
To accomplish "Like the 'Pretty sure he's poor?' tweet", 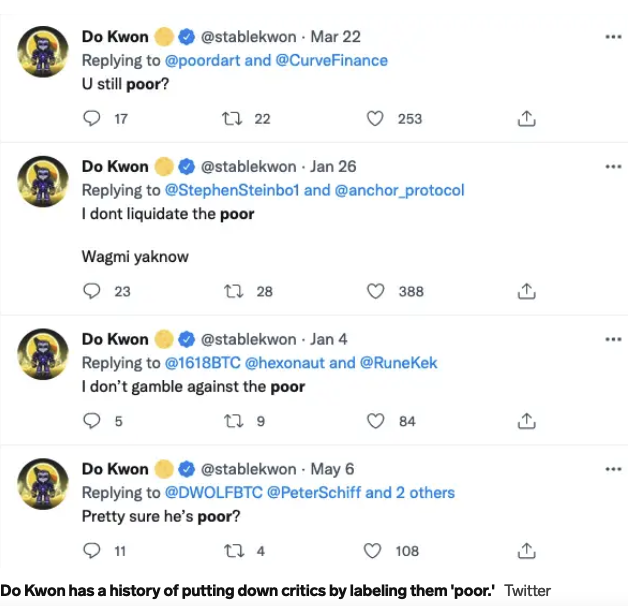I will pyautogui.click(x=375, y=551).
